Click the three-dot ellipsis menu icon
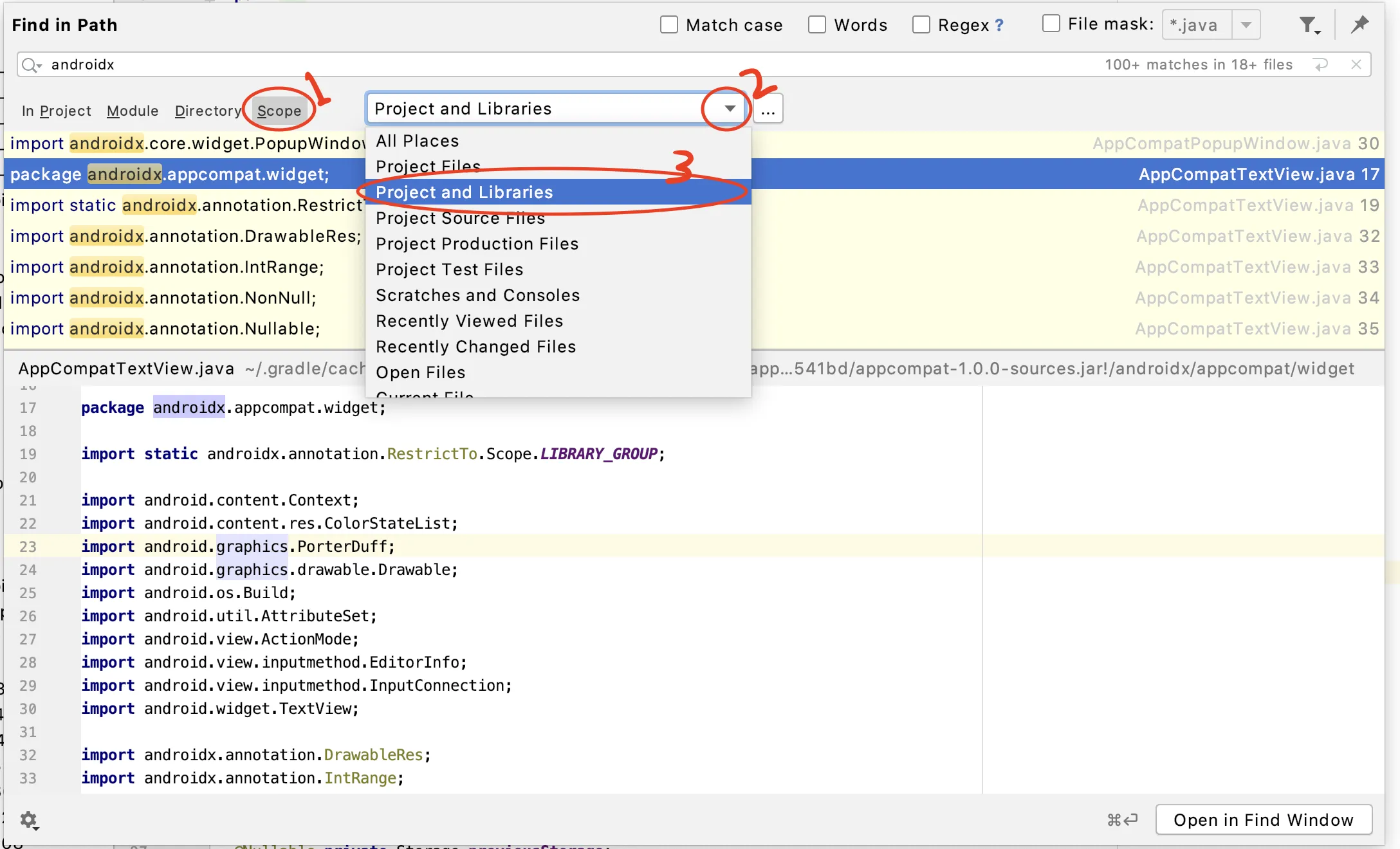Viewport: 1400px width, 849px height. (768, 109)
